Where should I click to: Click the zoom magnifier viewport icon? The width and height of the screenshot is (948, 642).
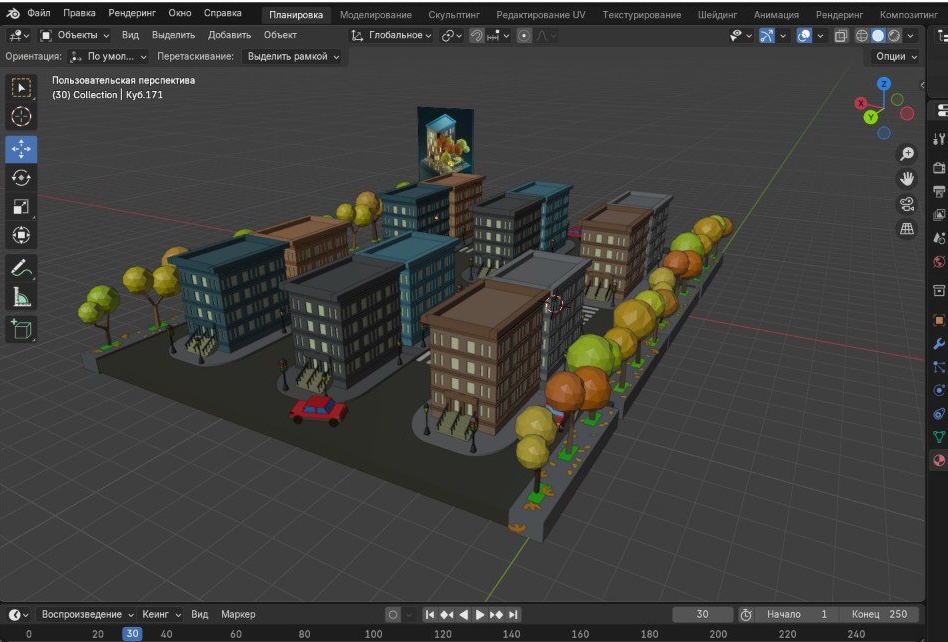click(x=907, y=154)
